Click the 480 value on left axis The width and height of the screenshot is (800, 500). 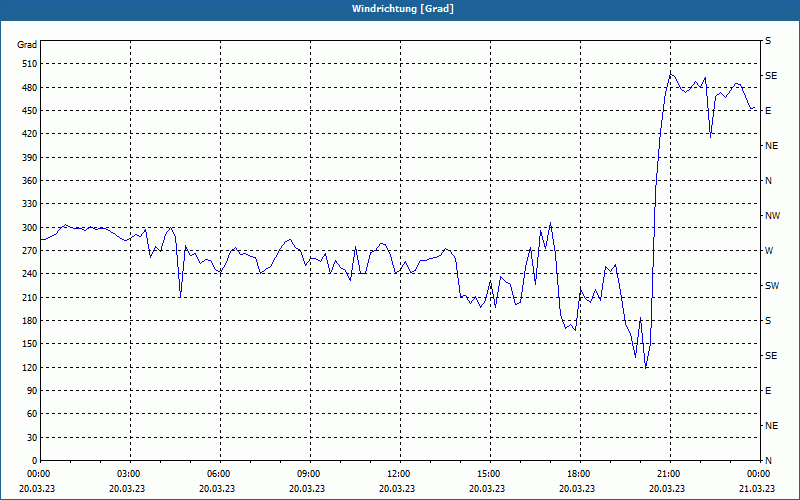[30, 88]
